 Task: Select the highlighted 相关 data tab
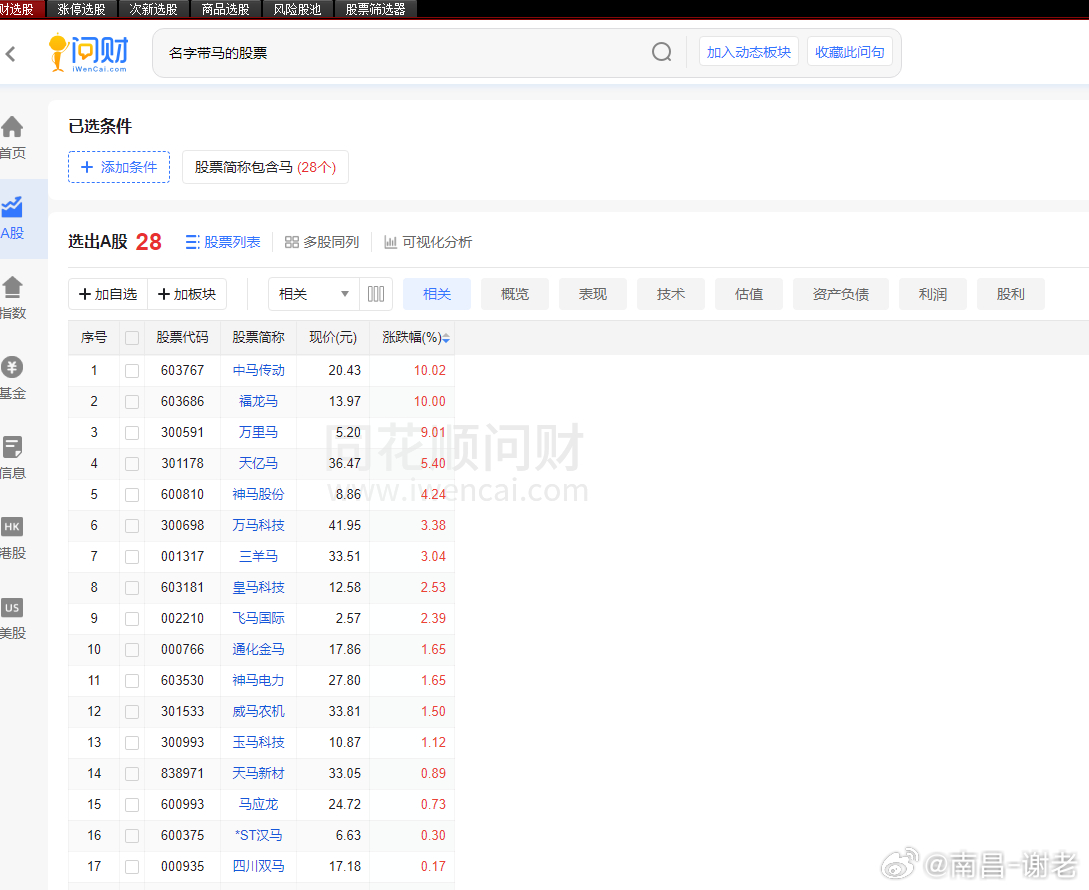437,294
